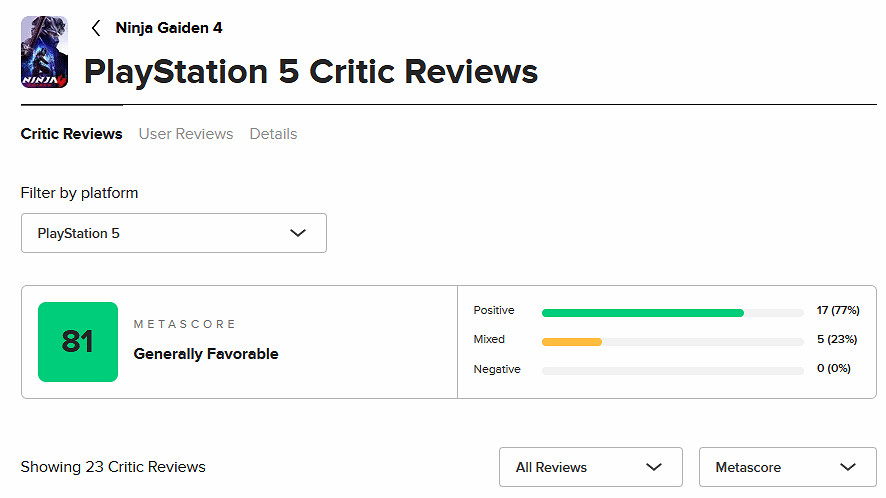Switch to the User Reviews tab
This screenshot has width=886, height=498.
(x=186, y=134)
